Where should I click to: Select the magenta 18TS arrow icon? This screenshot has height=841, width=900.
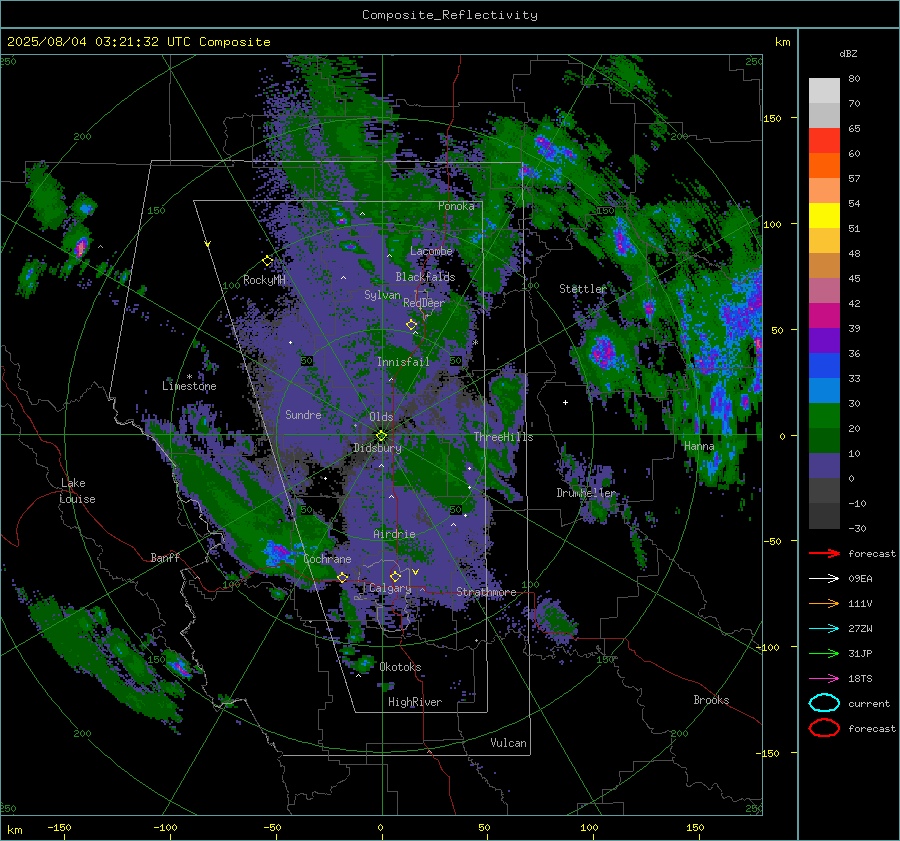824,679
